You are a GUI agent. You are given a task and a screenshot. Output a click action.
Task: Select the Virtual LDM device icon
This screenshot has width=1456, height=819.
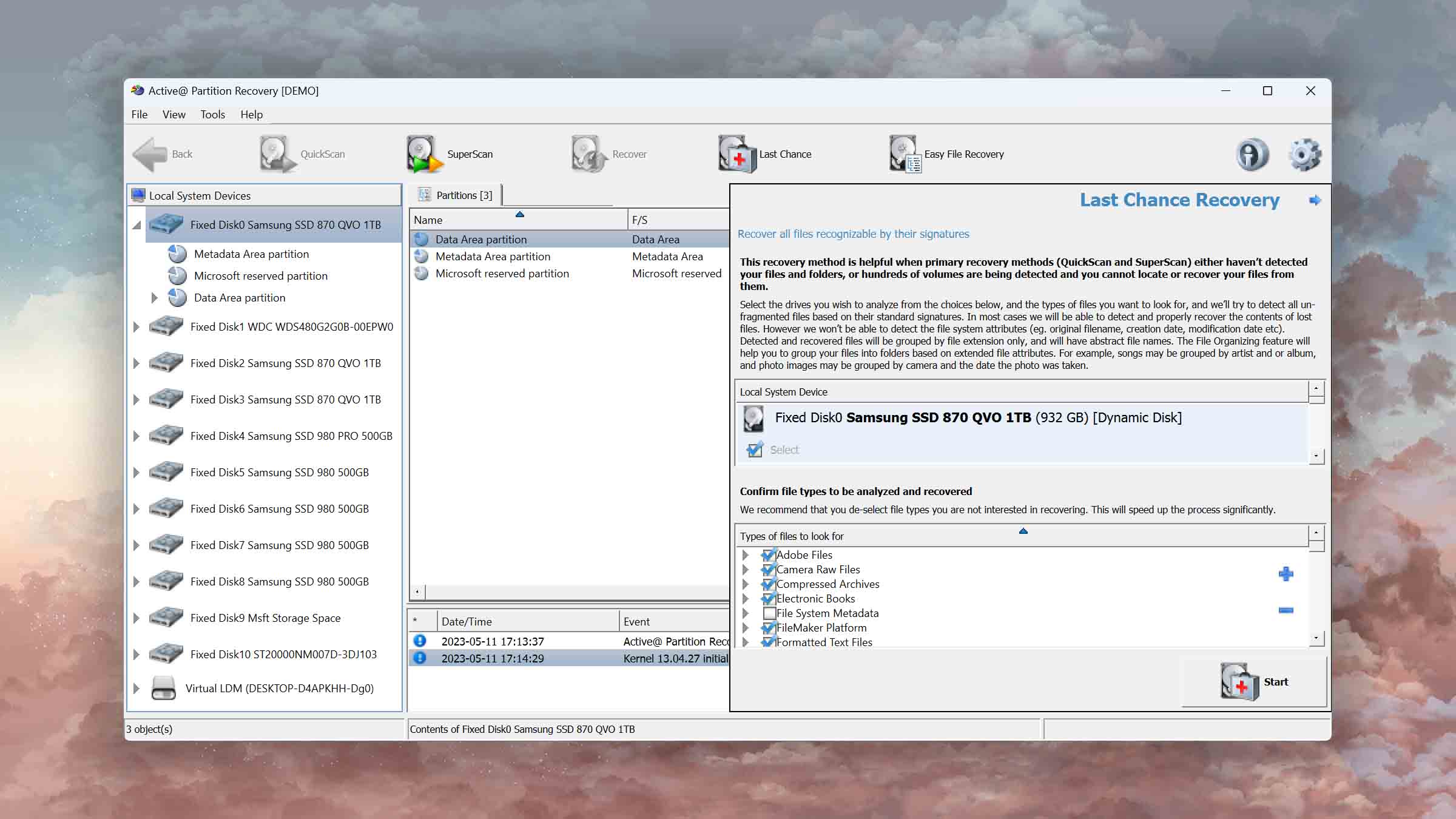(163, 688)
